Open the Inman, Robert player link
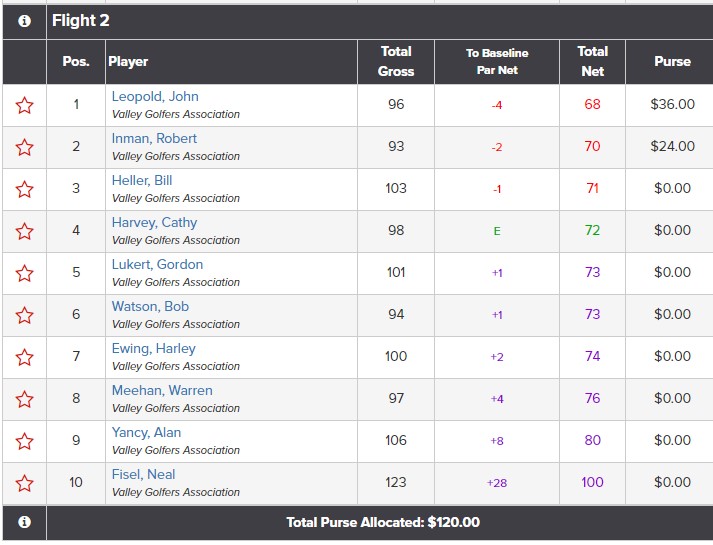This screenshot has height=545, width=713. 154,139
